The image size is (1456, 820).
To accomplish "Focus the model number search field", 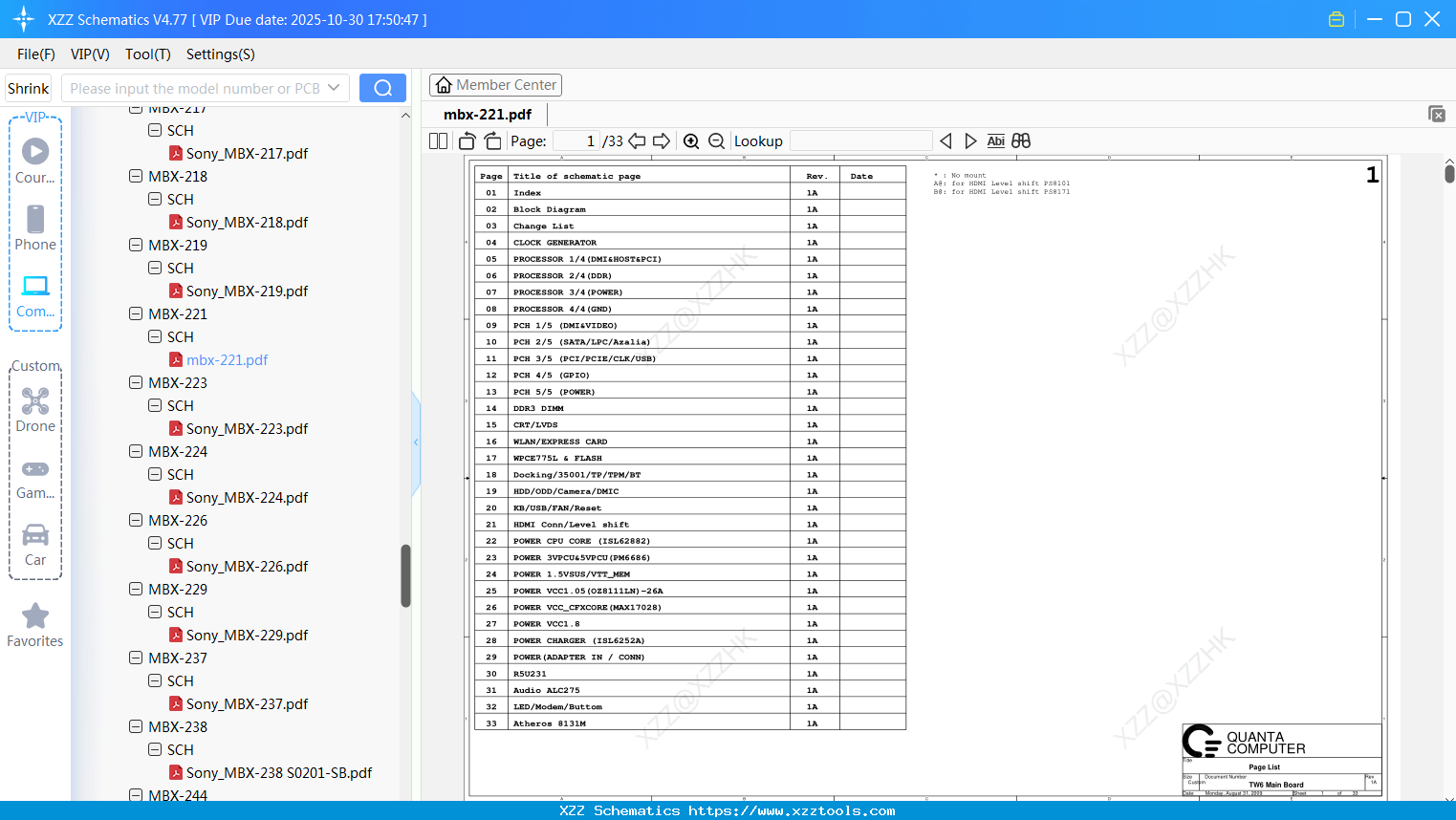I will coord(194,88).
